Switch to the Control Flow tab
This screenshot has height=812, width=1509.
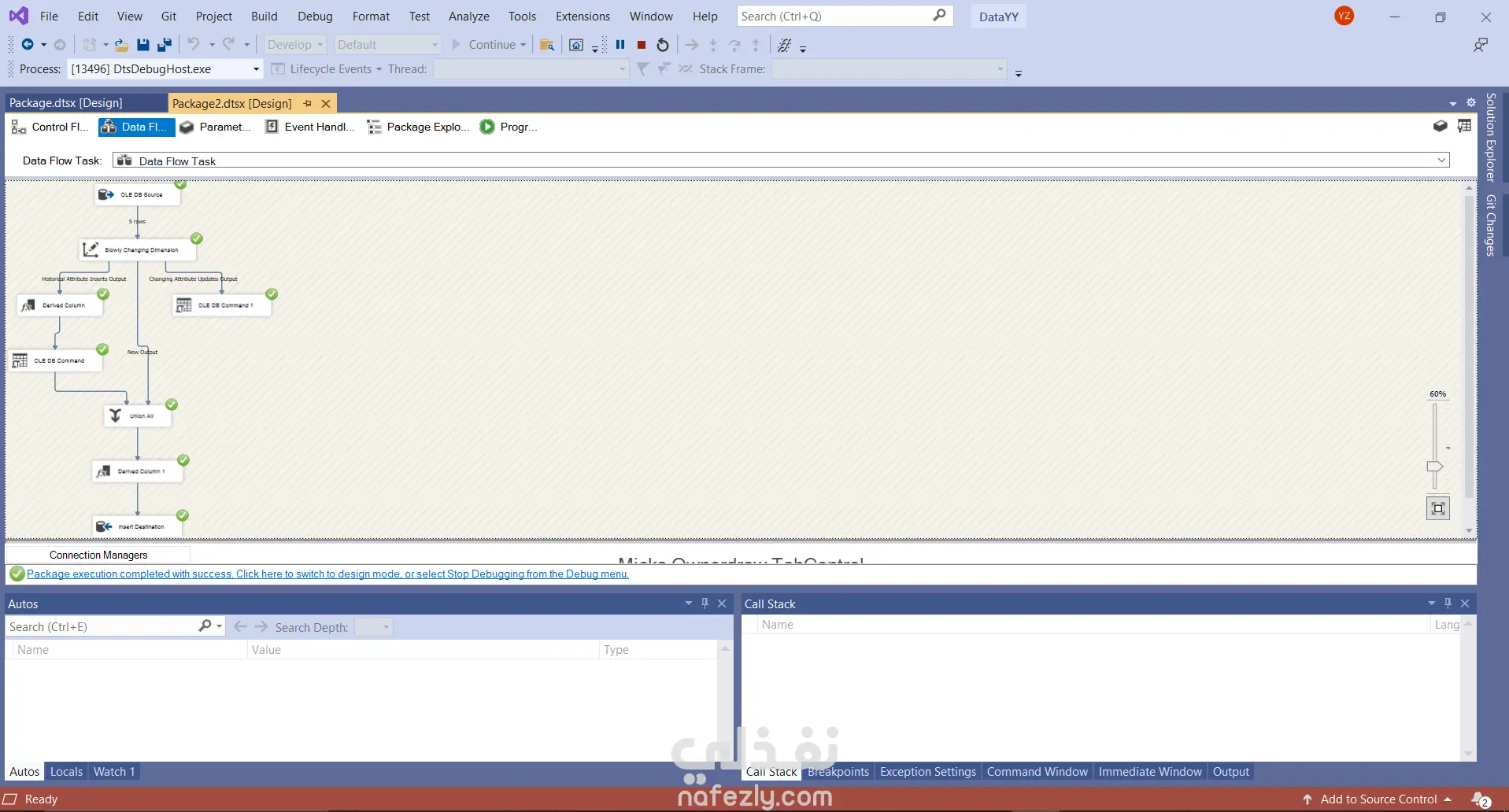coord(50,127)
